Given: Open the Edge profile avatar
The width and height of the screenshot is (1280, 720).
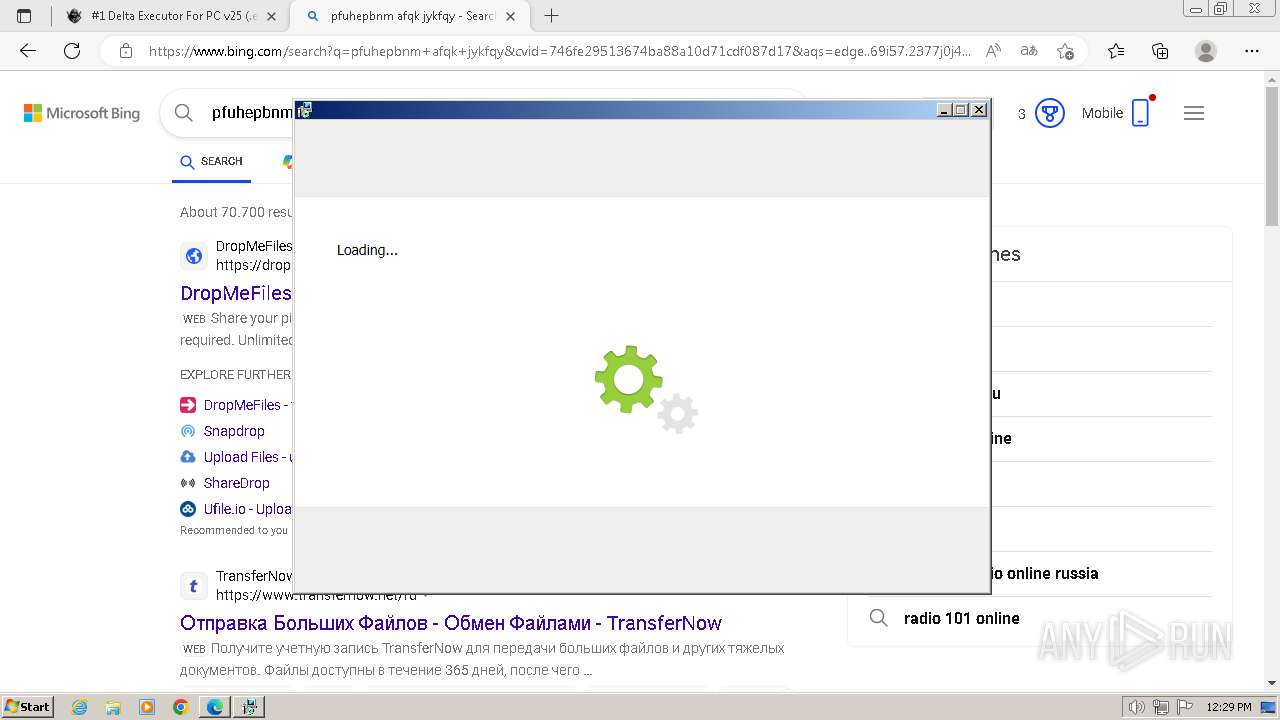Looking at the screenshot, I should (x=1206, y=51).
